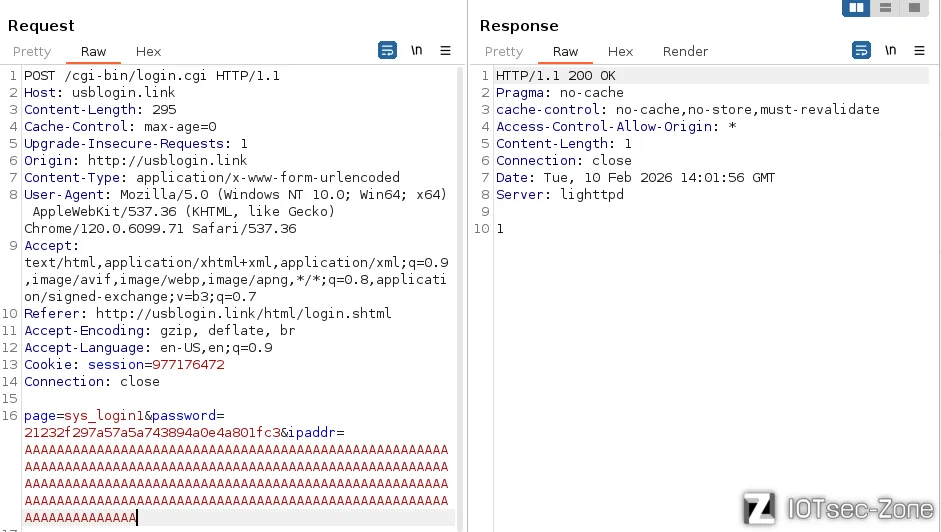Click the HTTP/1.1 200 OK response line
Viewport: 941px width, 532px height.
tap(556, 76)
